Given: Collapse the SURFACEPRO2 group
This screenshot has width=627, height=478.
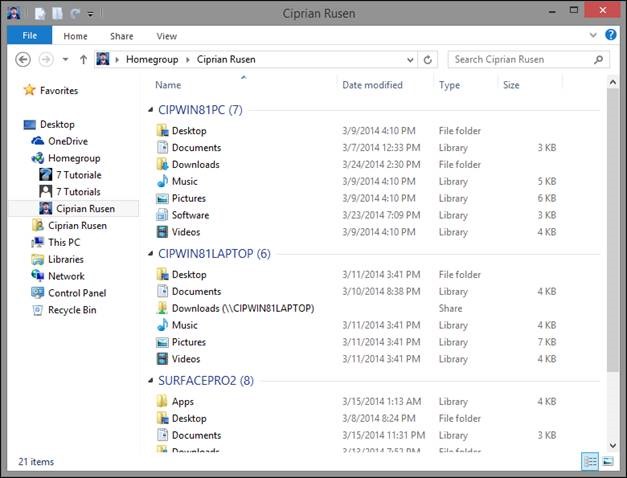Looking at the screenshot, I should [x=150, y=380].
